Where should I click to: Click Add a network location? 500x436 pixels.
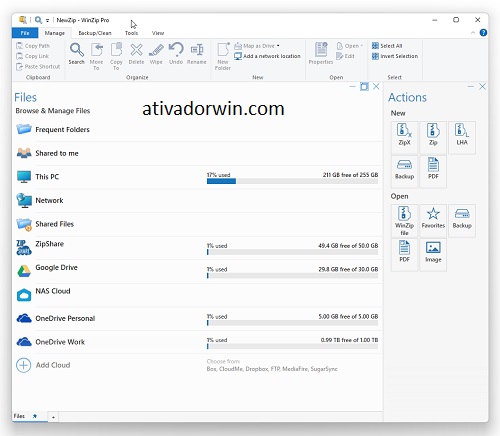coord(267,56)
